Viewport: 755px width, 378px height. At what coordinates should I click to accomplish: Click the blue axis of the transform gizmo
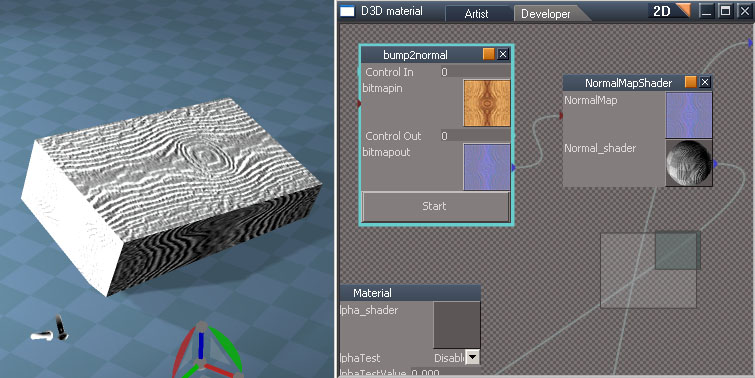point(201,344)
